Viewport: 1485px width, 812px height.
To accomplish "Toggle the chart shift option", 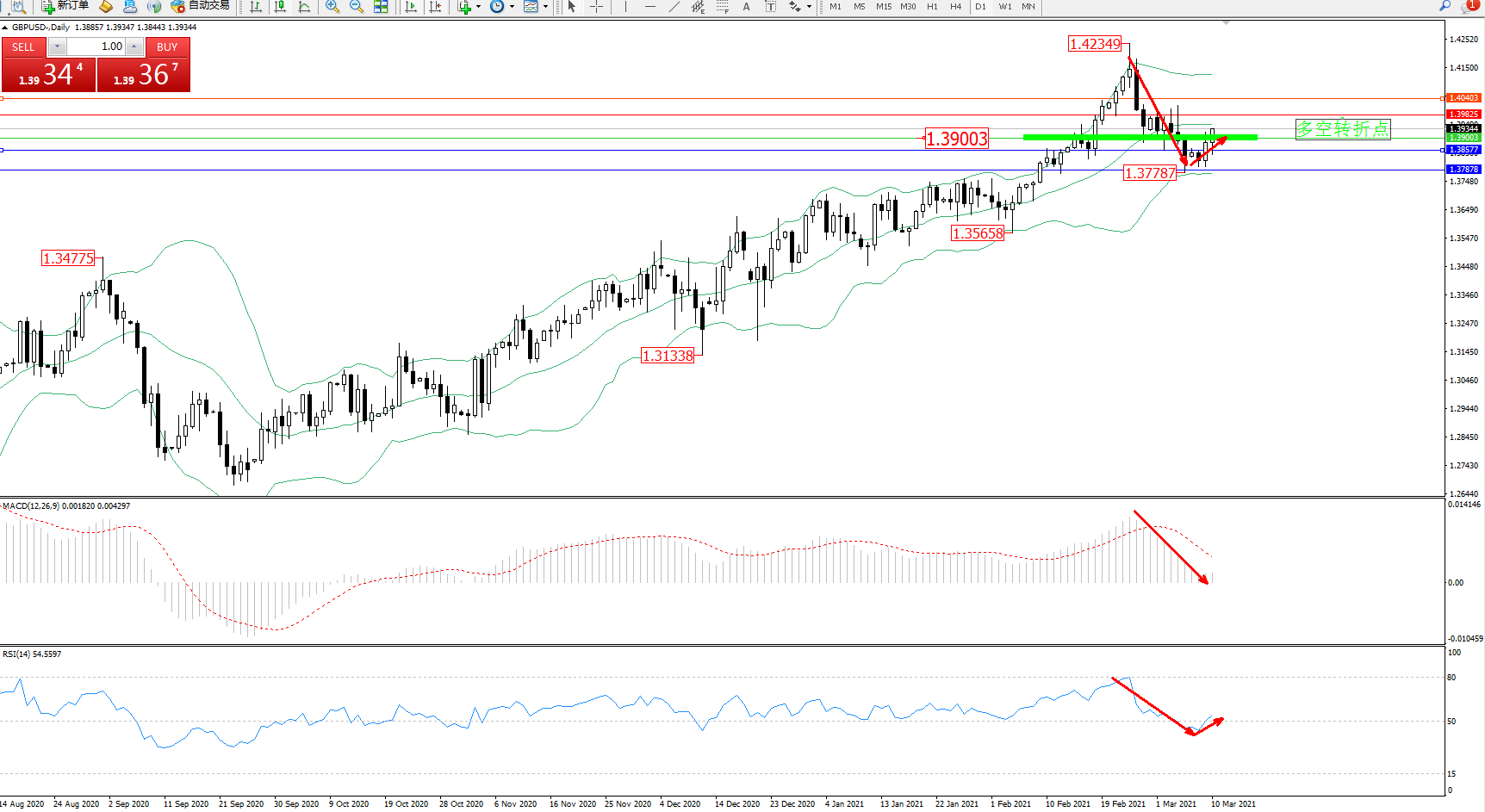I will 435,7.
